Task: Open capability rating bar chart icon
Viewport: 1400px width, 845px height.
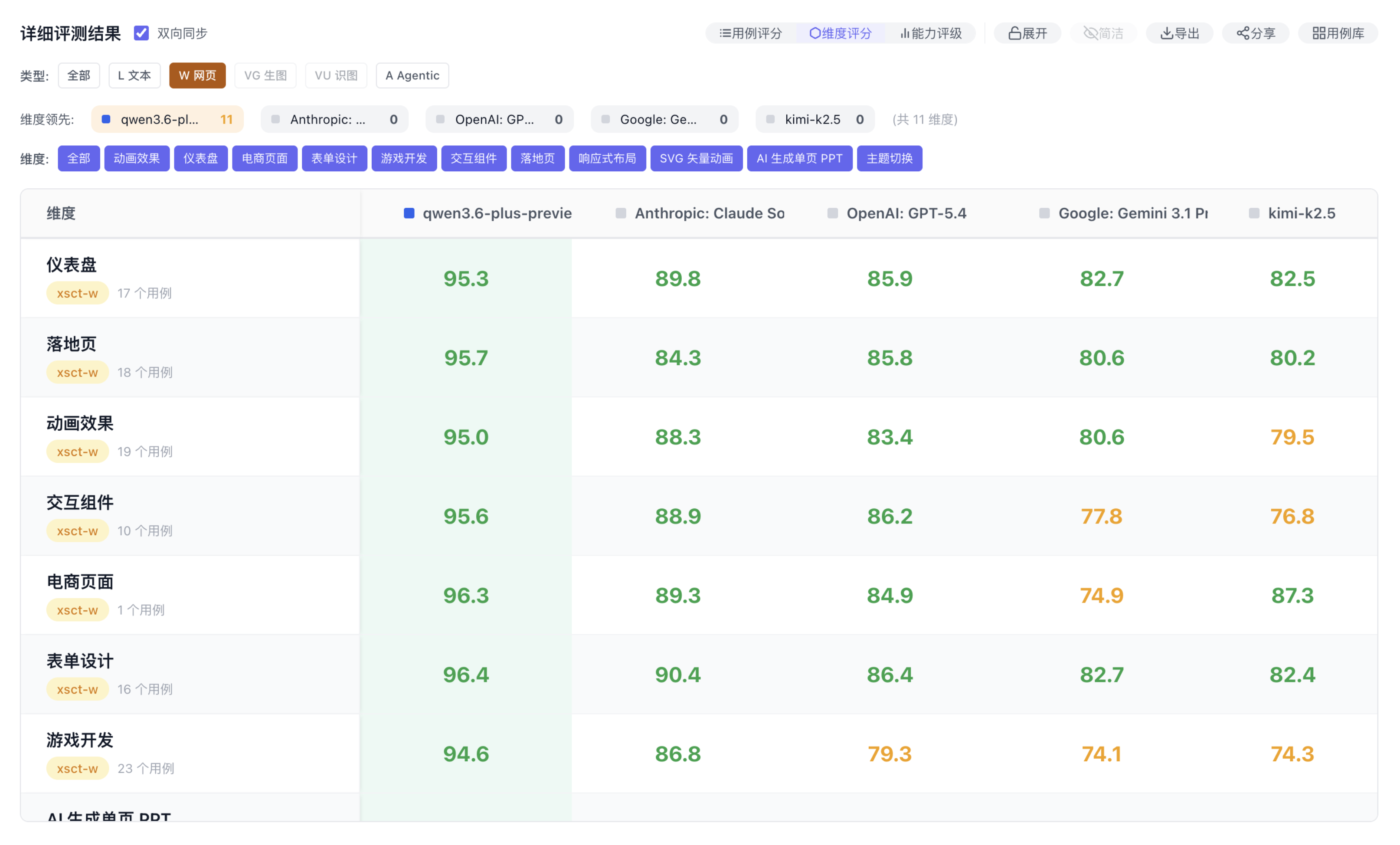Action: pyautogui.click(x=905, y=33)
